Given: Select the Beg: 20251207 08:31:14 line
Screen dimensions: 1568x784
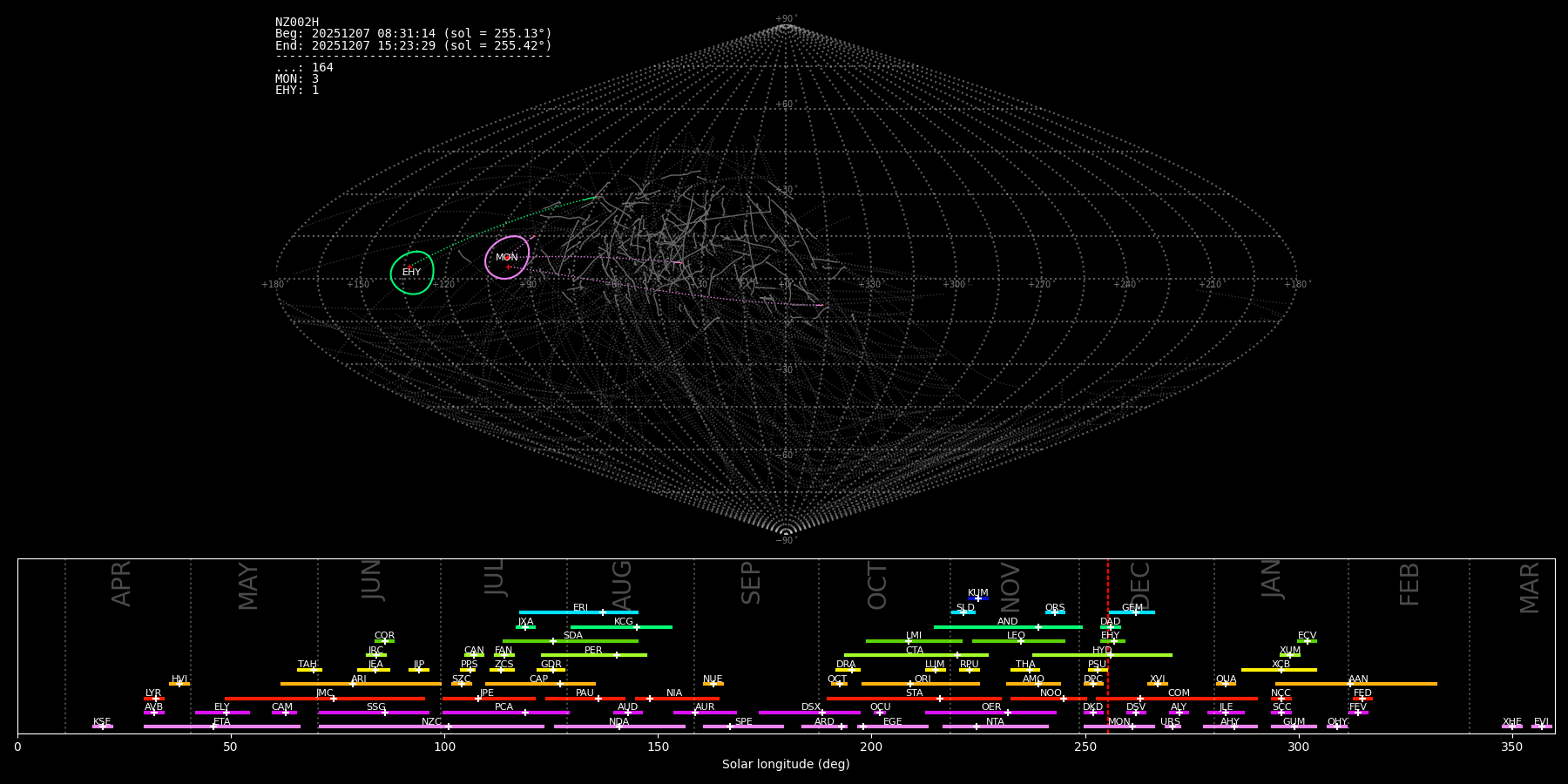Looking at the screenshot, I should (x=414, y=34).
